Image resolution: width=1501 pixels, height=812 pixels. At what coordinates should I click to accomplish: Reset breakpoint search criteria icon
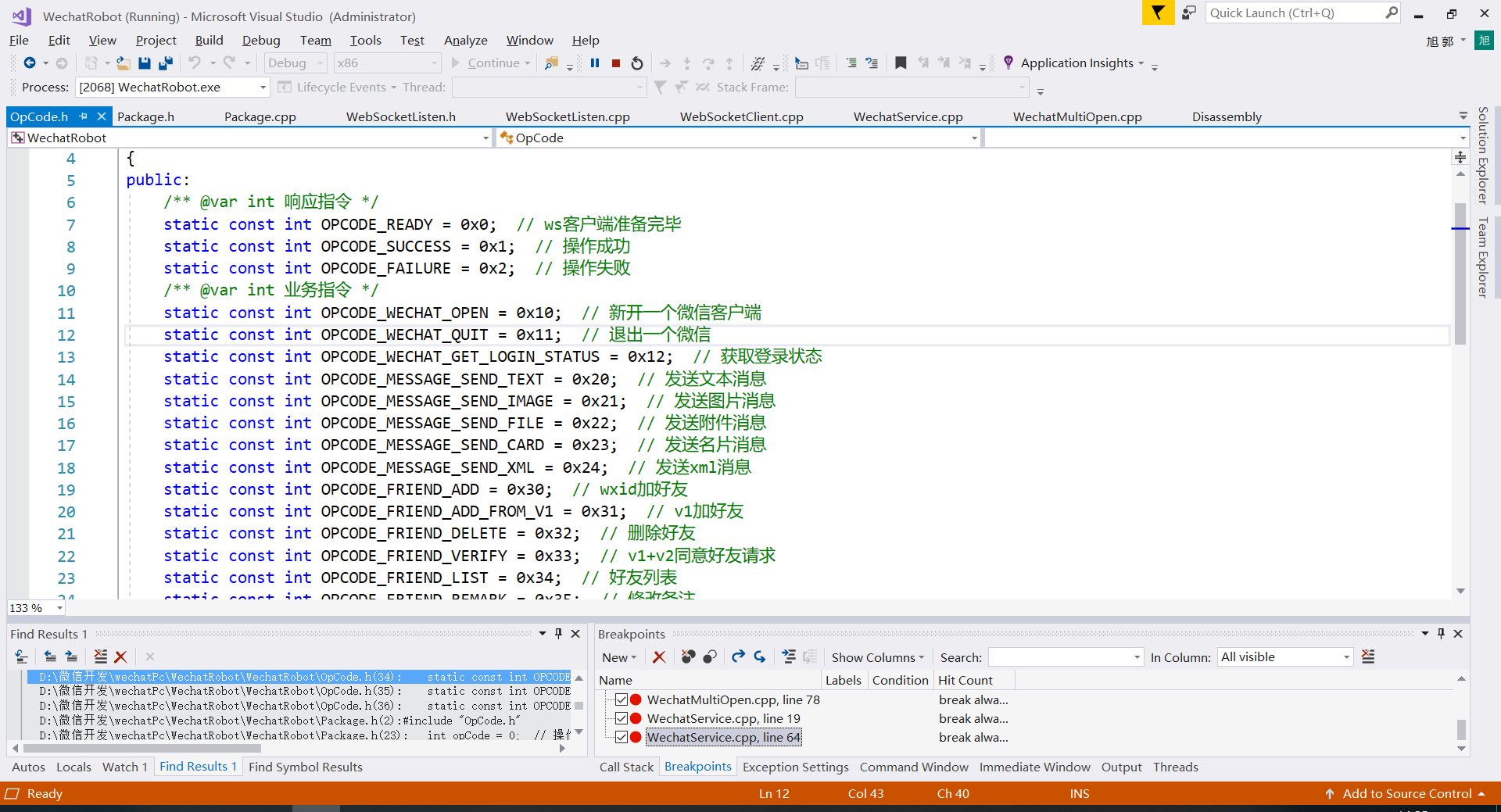(x=1368, y=657)
